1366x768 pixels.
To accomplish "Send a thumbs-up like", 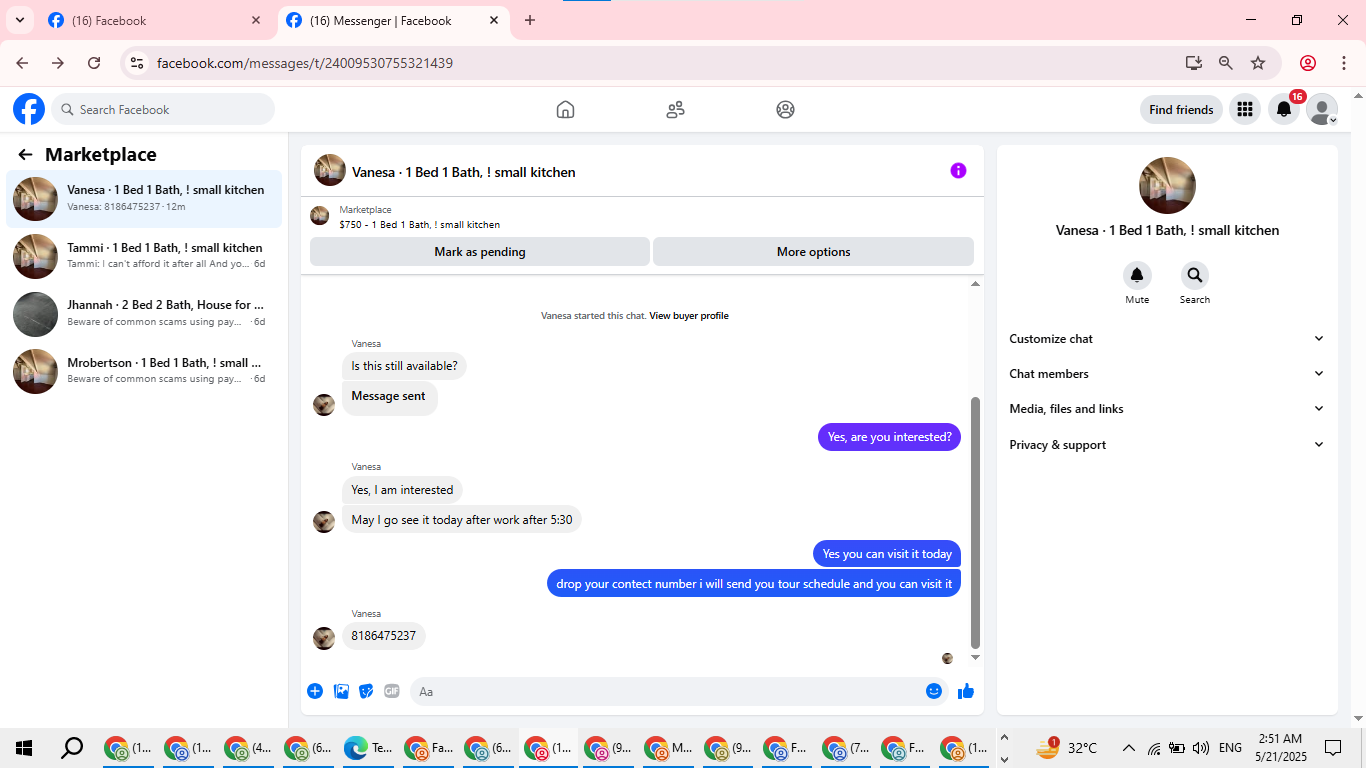I will tap(966, 691).
